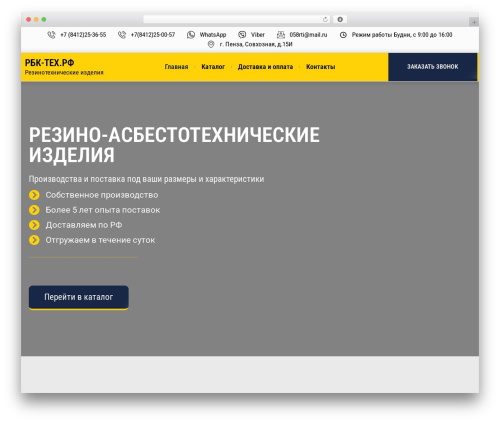Viewport: 500px width, 423px height.
Task: Click the address г. Пенза, Совхозная
Action: (x=256, y=44)
